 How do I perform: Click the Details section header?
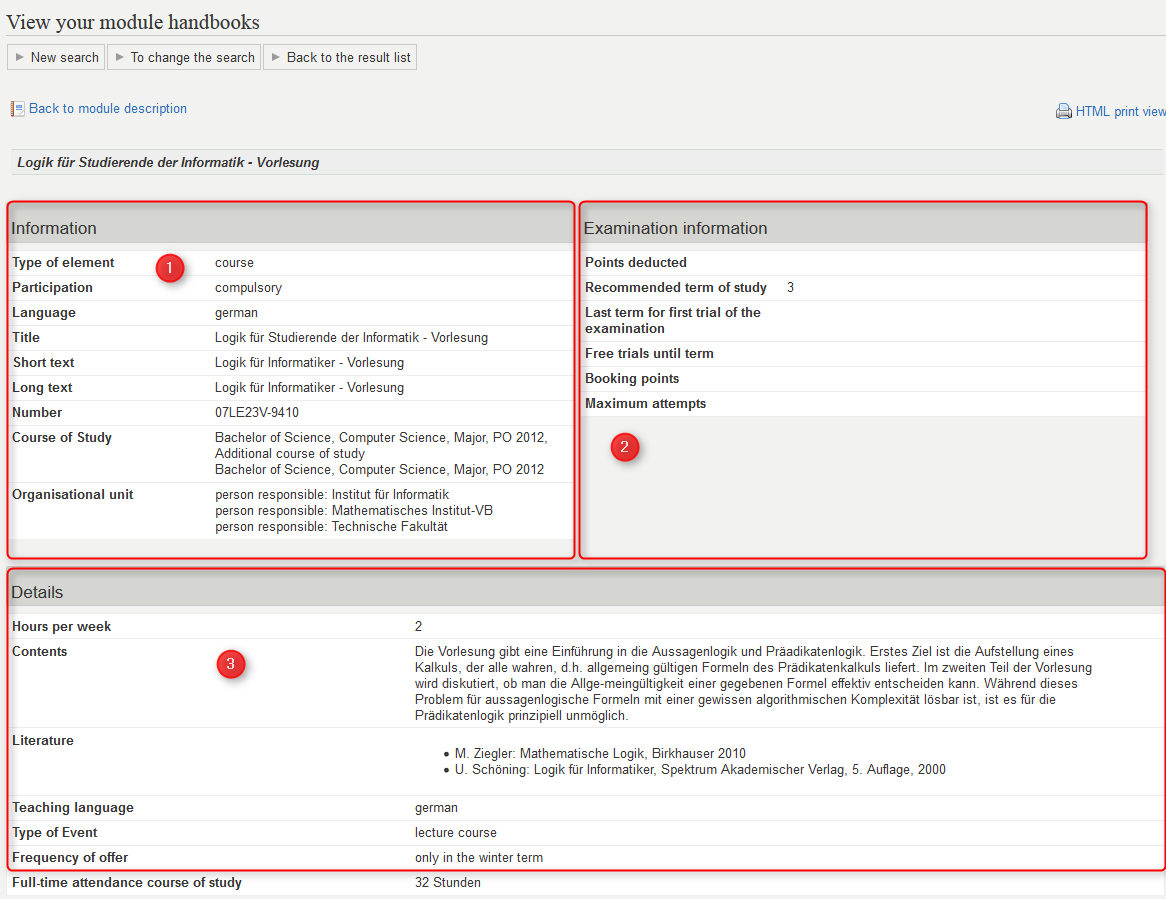tap(586, 592)
